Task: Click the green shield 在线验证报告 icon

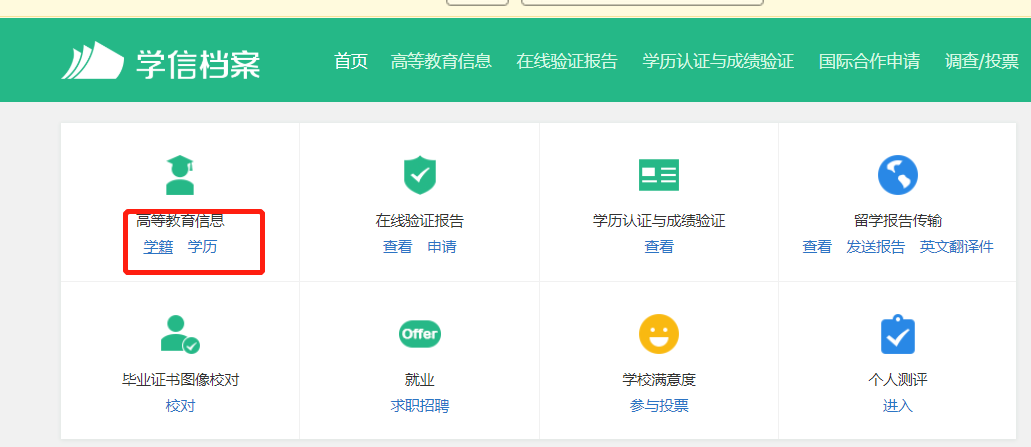Action: click(x=419, y=175)
